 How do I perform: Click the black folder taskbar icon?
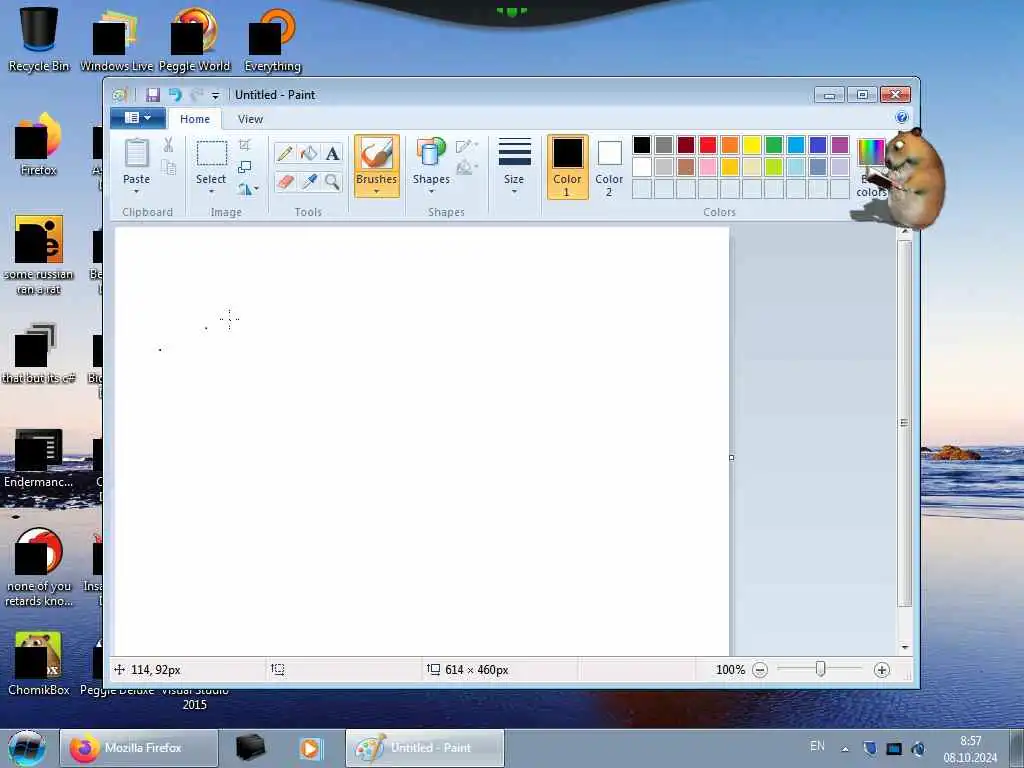coord(251,748)
